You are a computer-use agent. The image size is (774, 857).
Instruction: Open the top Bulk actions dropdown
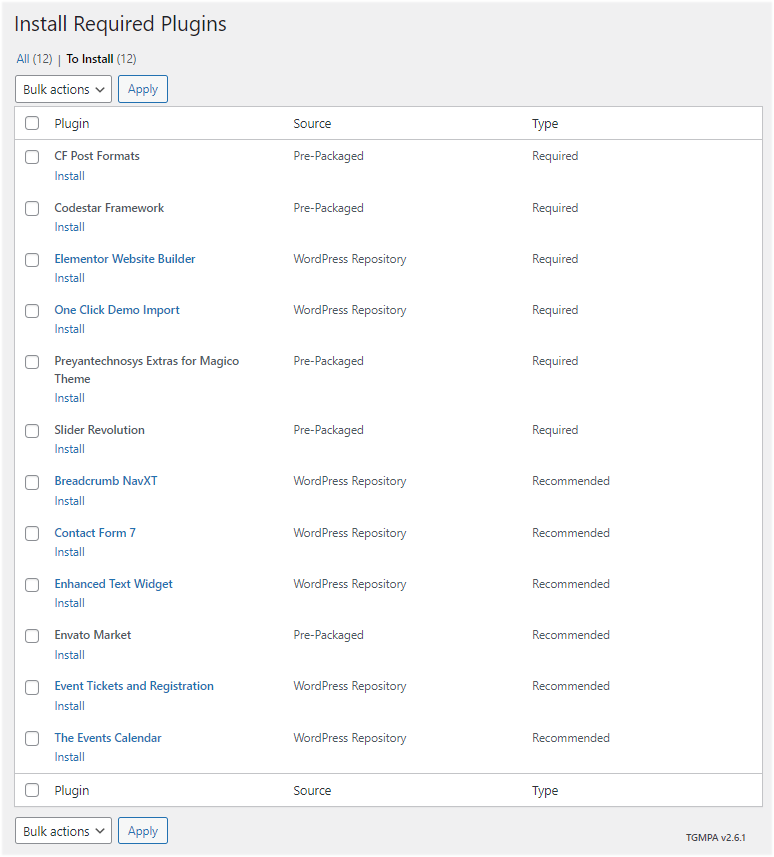coord(63,89)
